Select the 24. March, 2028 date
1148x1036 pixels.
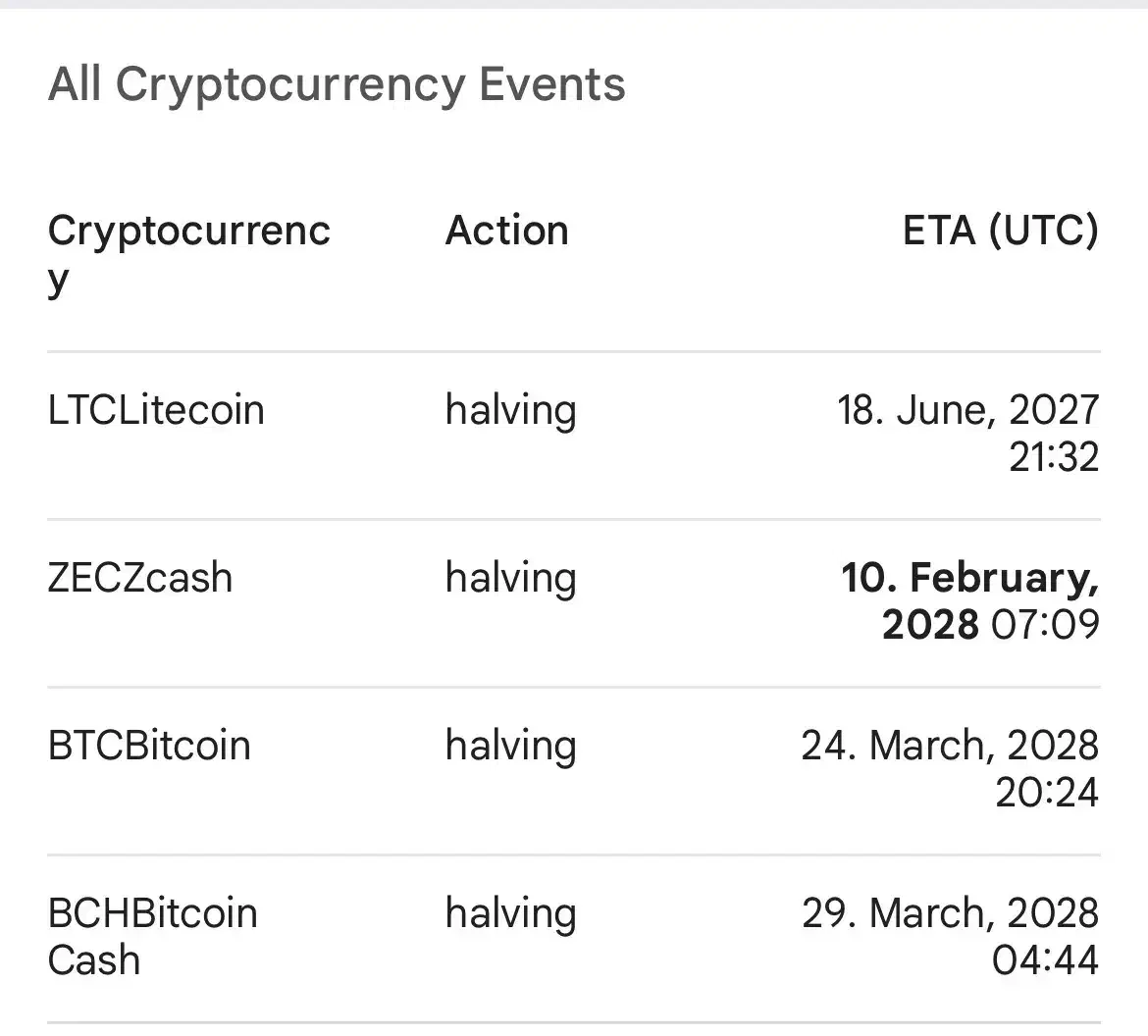click(x=950, y=746)
